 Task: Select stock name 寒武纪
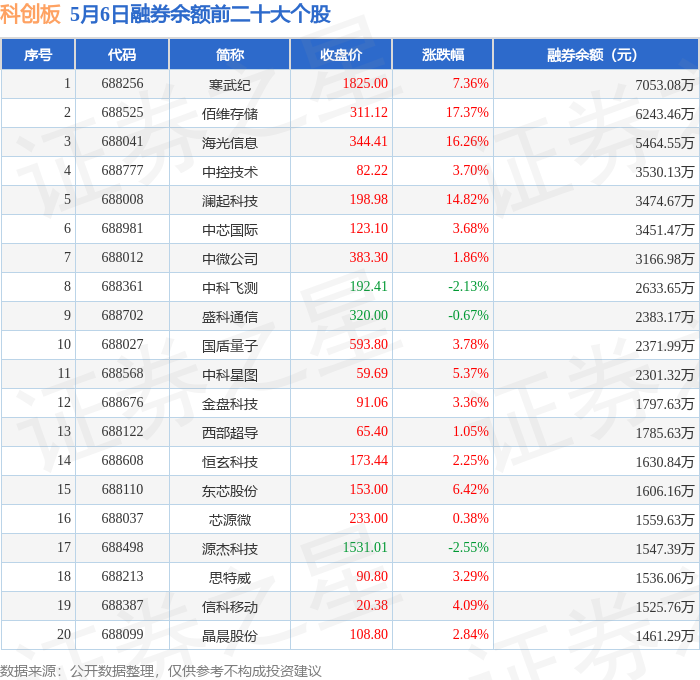coord(229,85)
